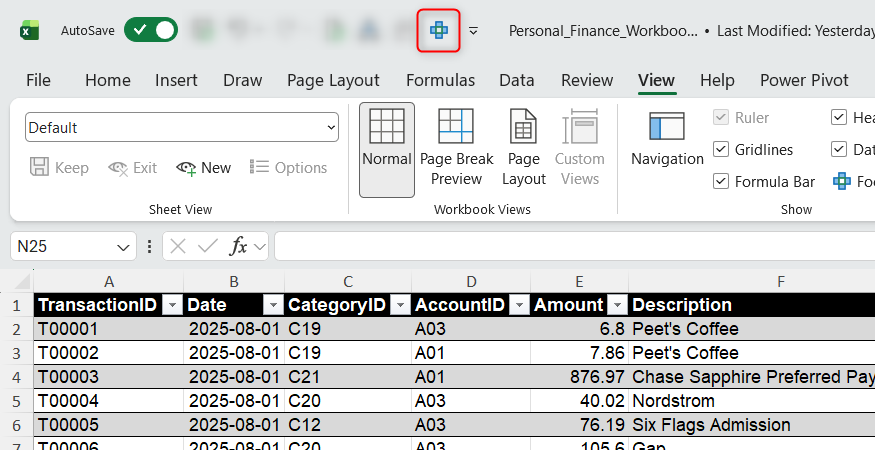This screenshot has height=450, width=875.
Task: Click the workbook title Personal_Finance_Workboo...
Action: coord(603,31)
